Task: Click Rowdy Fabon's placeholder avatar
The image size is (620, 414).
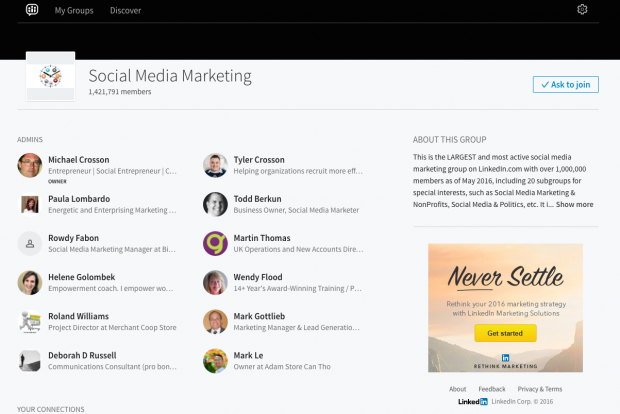Action: (x=30, y=243)
